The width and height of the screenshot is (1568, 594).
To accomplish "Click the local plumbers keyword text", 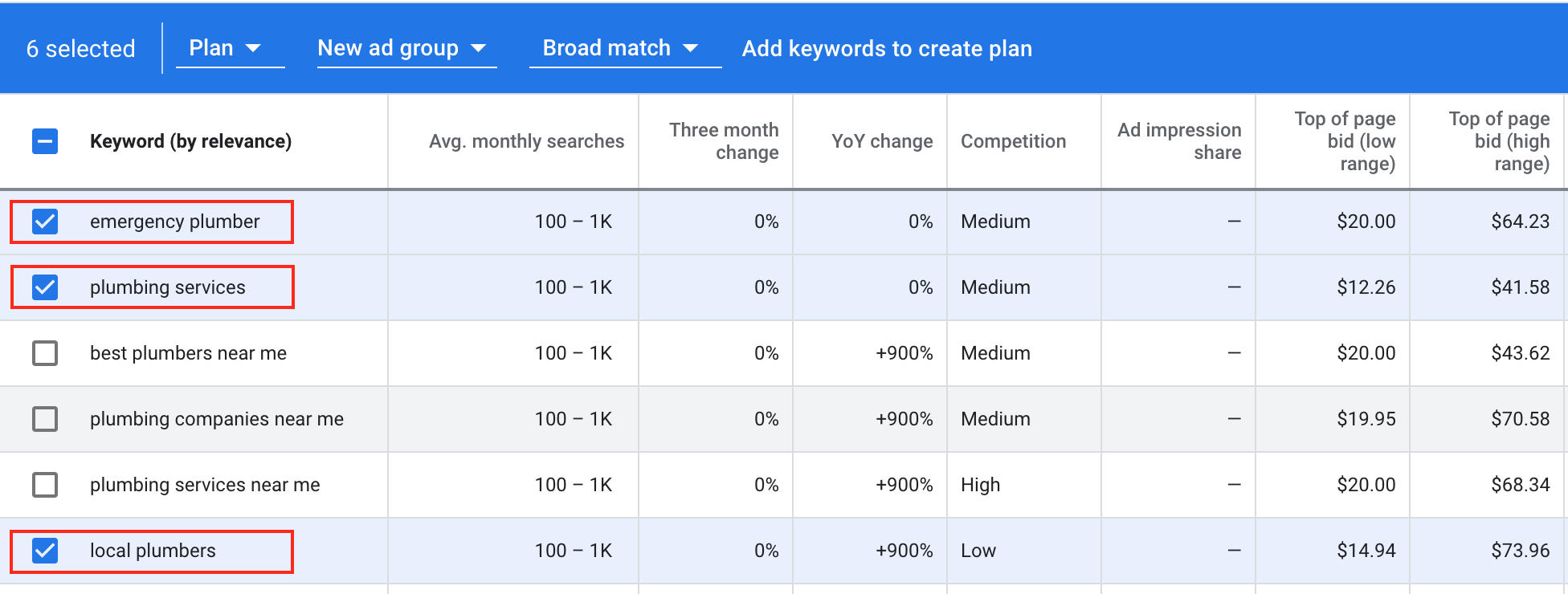I will tap(153, 551).
